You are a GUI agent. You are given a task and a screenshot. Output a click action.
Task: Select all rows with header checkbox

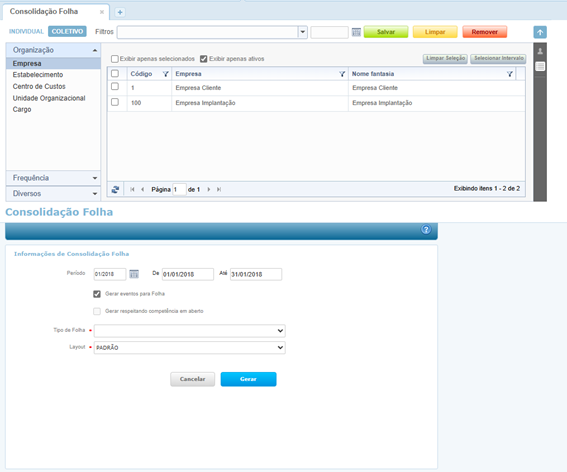tap(115, 73)
